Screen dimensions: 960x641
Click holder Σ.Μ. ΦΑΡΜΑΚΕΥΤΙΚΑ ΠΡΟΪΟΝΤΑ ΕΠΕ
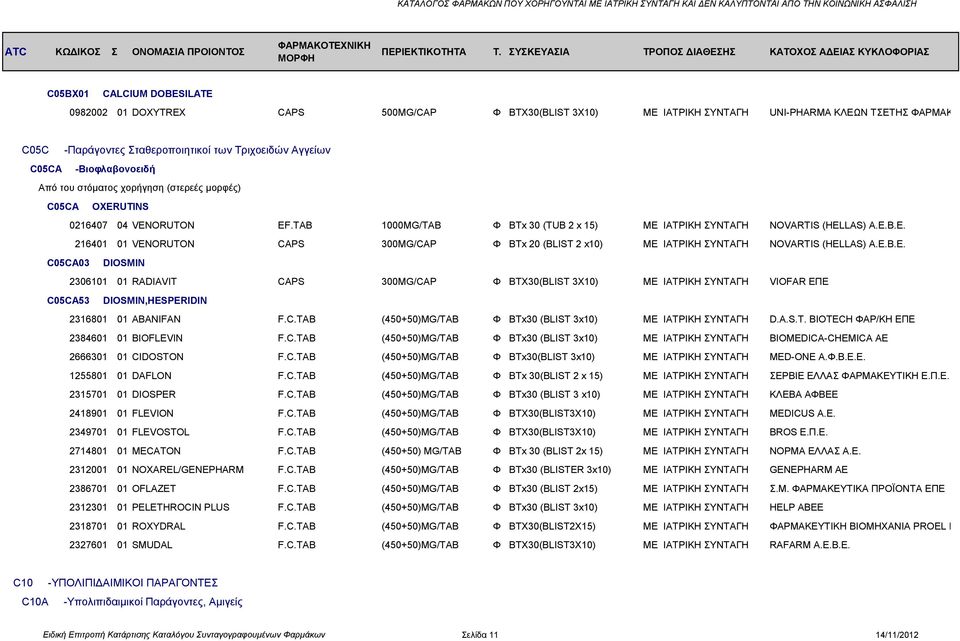click(x=857, y=489)
